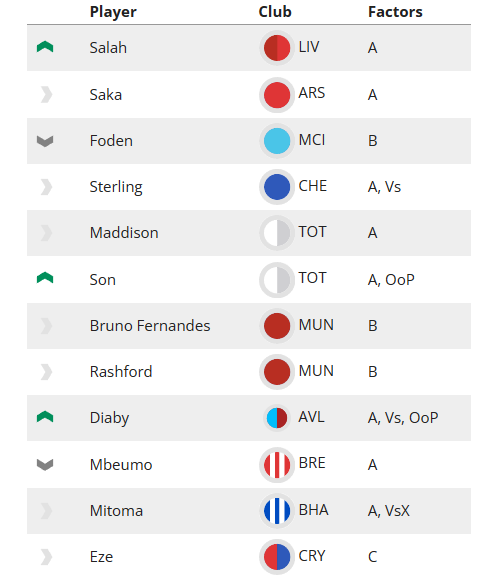Click the Brentford striped club badge

277,465
